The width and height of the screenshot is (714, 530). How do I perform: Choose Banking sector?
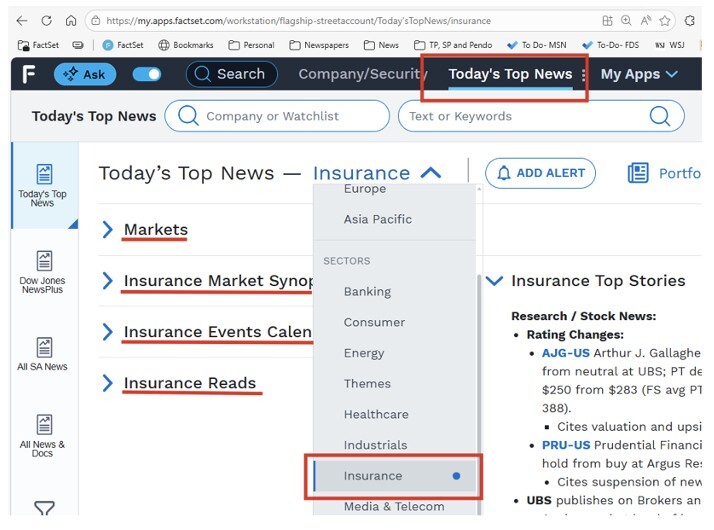pos(367,291)
